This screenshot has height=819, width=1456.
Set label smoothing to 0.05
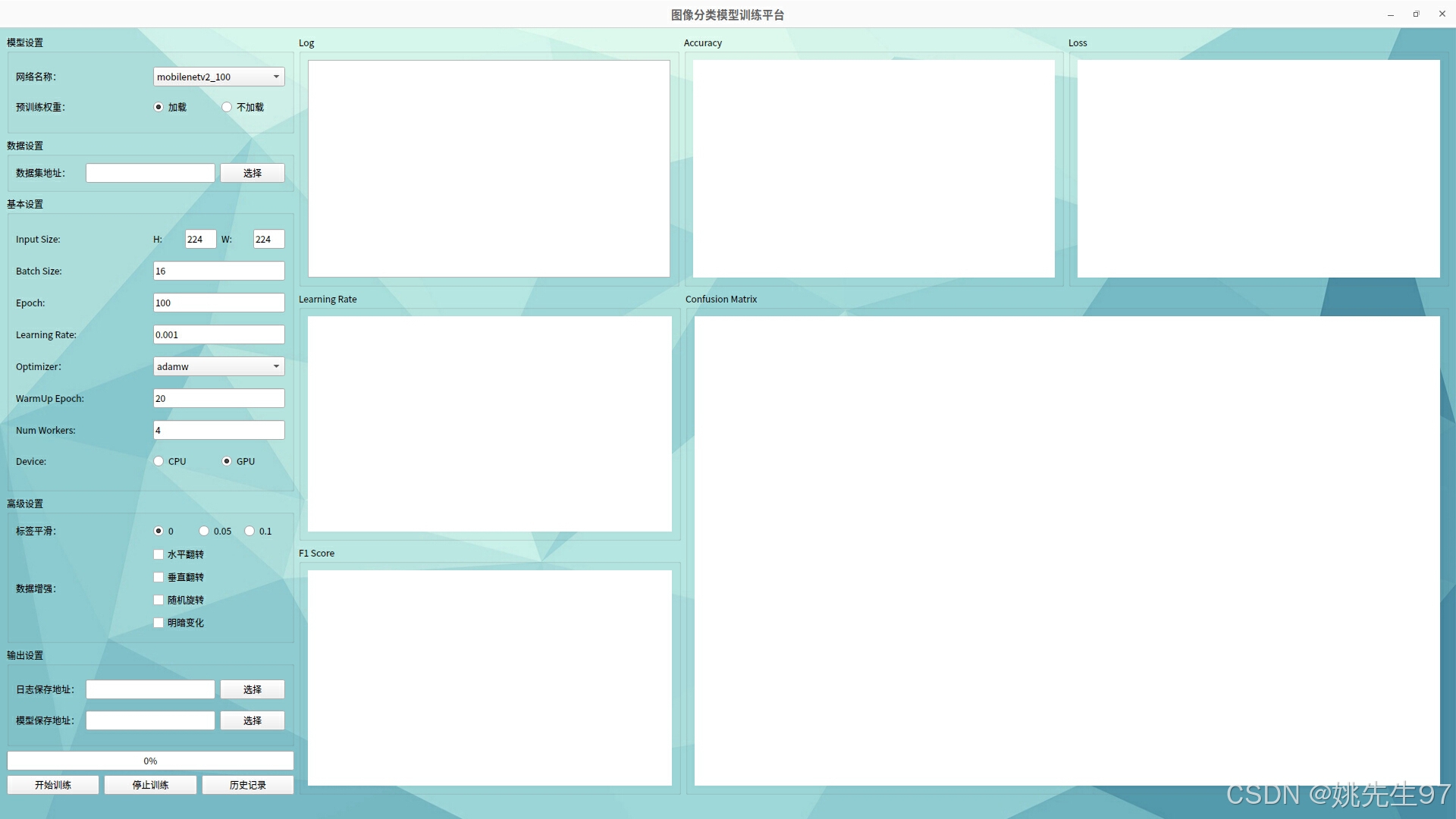pyautogui.click(x=204, y=531)
